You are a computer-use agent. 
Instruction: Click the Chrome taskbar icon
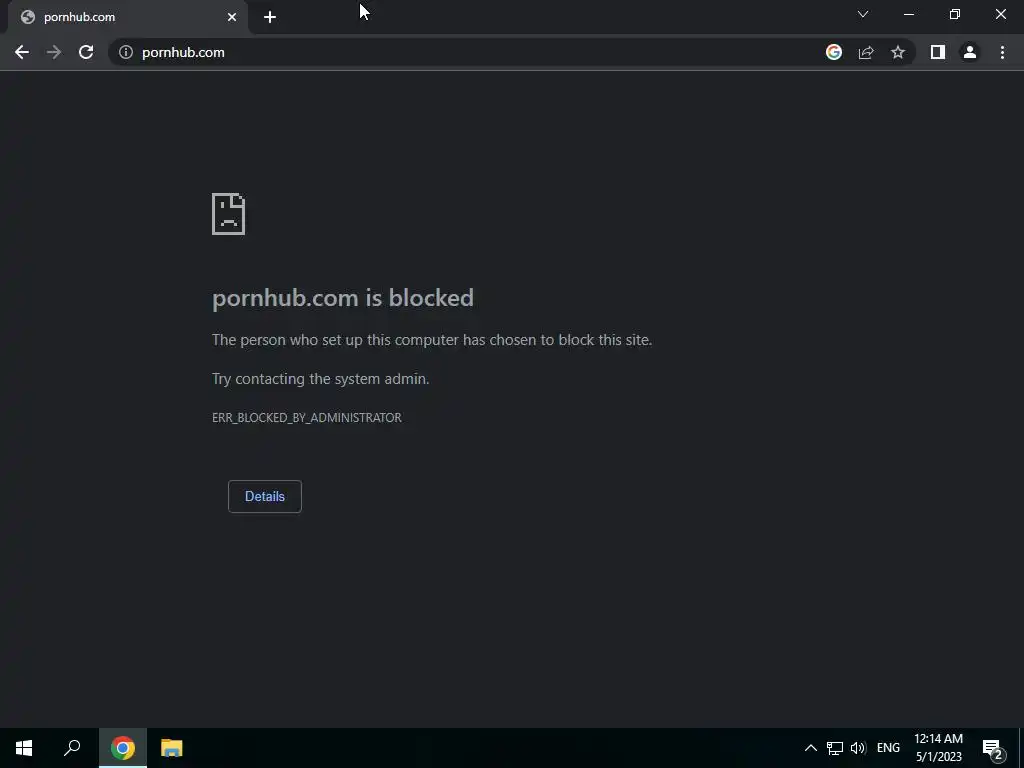pyautogui.click(x=123, y=748)
